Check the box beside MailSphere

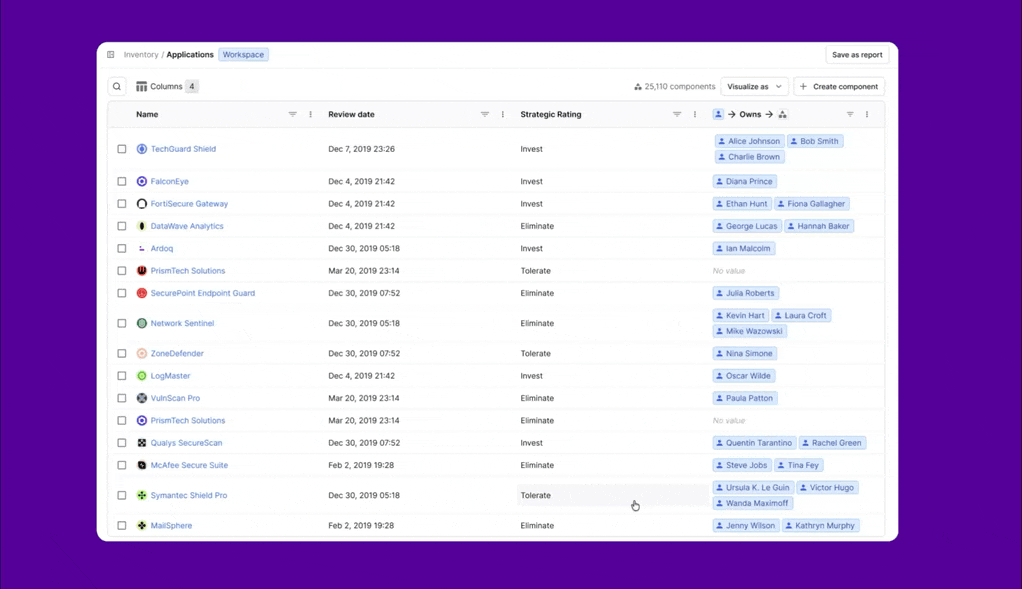coord(121,525)
